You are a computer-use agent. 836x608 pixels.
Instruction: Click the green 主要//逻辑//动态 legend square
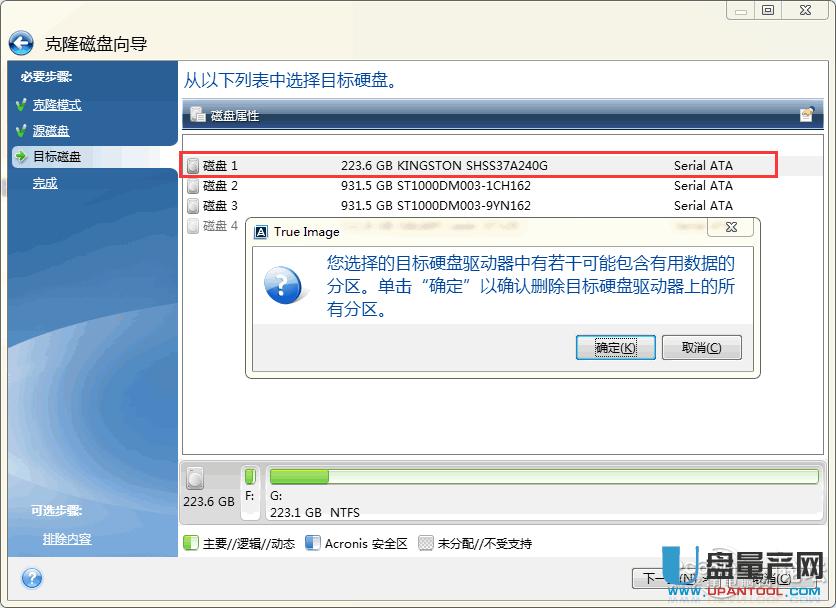190,543
